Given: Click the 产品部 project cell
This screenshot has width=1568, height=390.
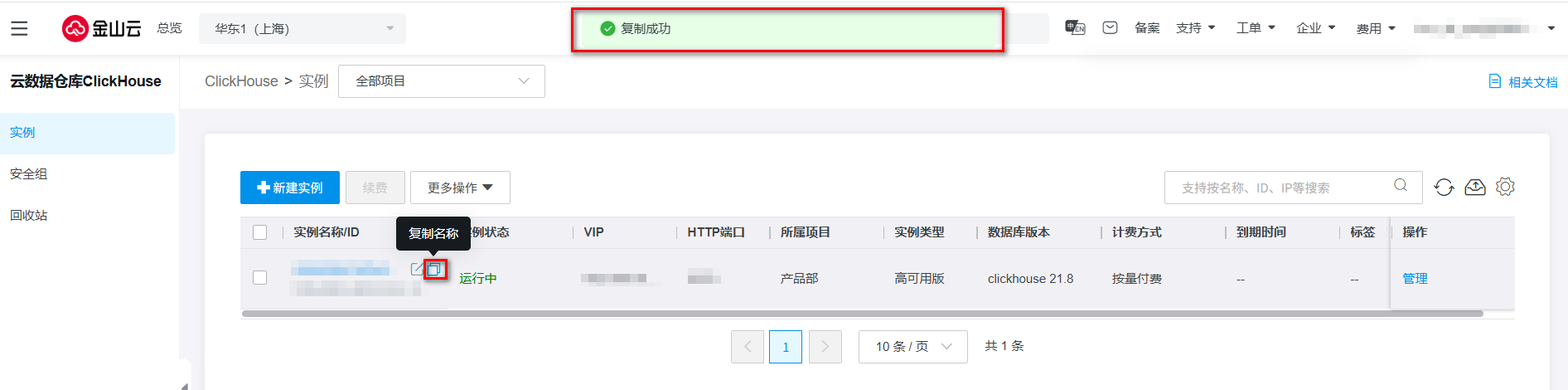Looking at the screenshot, I should (x=799, y=279).
